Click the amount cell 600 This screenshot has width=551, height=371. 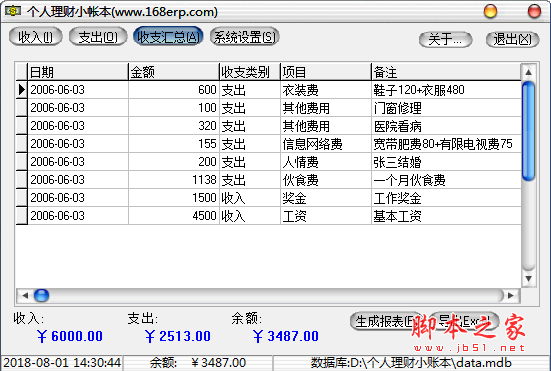point(174,90)
